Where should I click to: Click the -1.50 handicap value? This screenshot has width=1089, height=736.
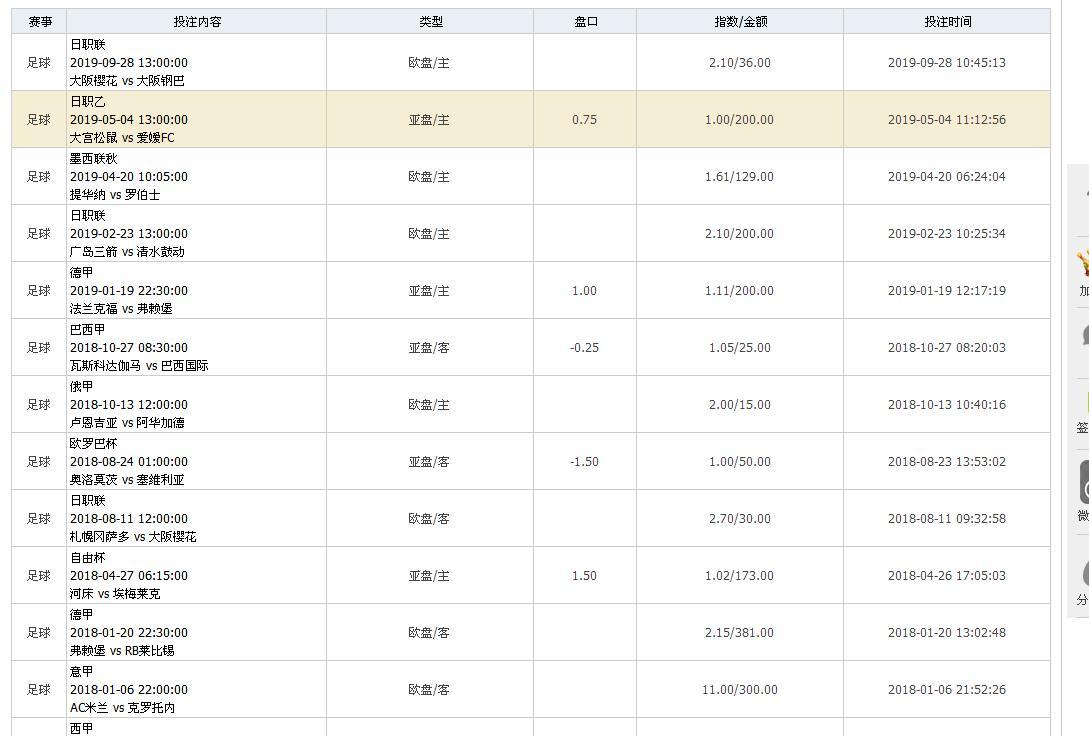pos(584,462)
